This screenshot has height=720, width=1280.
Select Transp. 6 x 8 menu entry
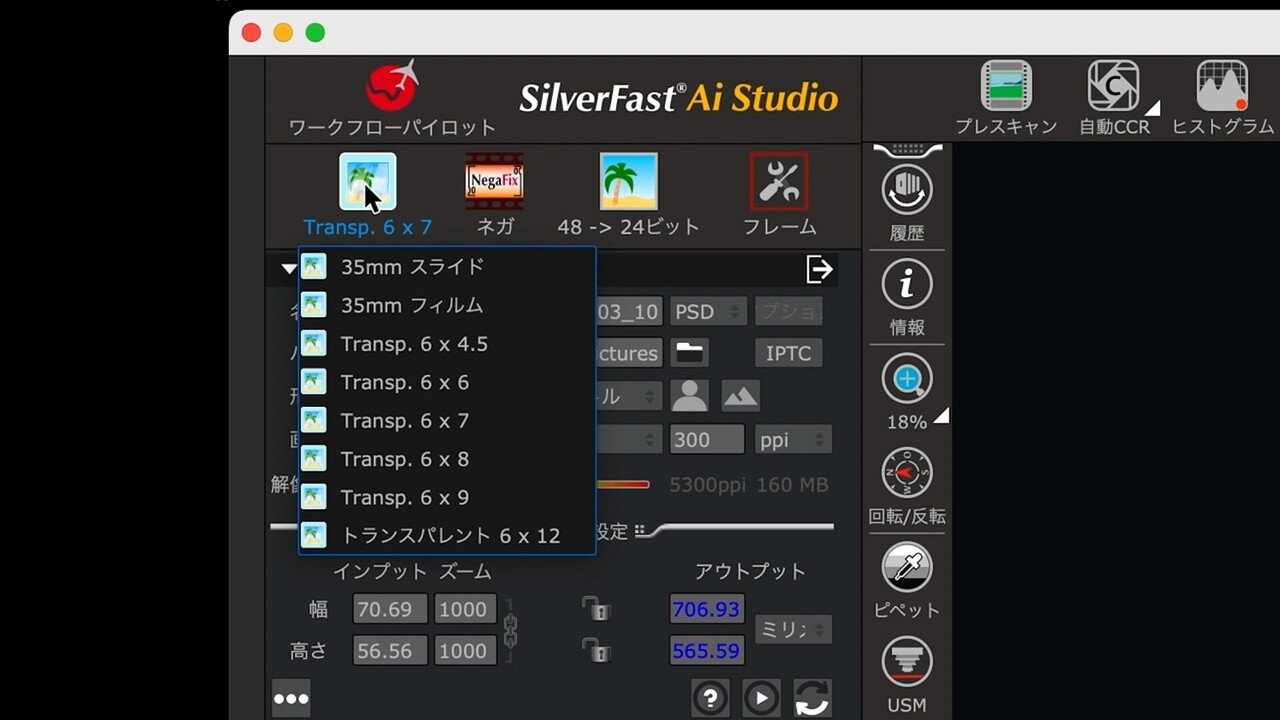(447, 459)
